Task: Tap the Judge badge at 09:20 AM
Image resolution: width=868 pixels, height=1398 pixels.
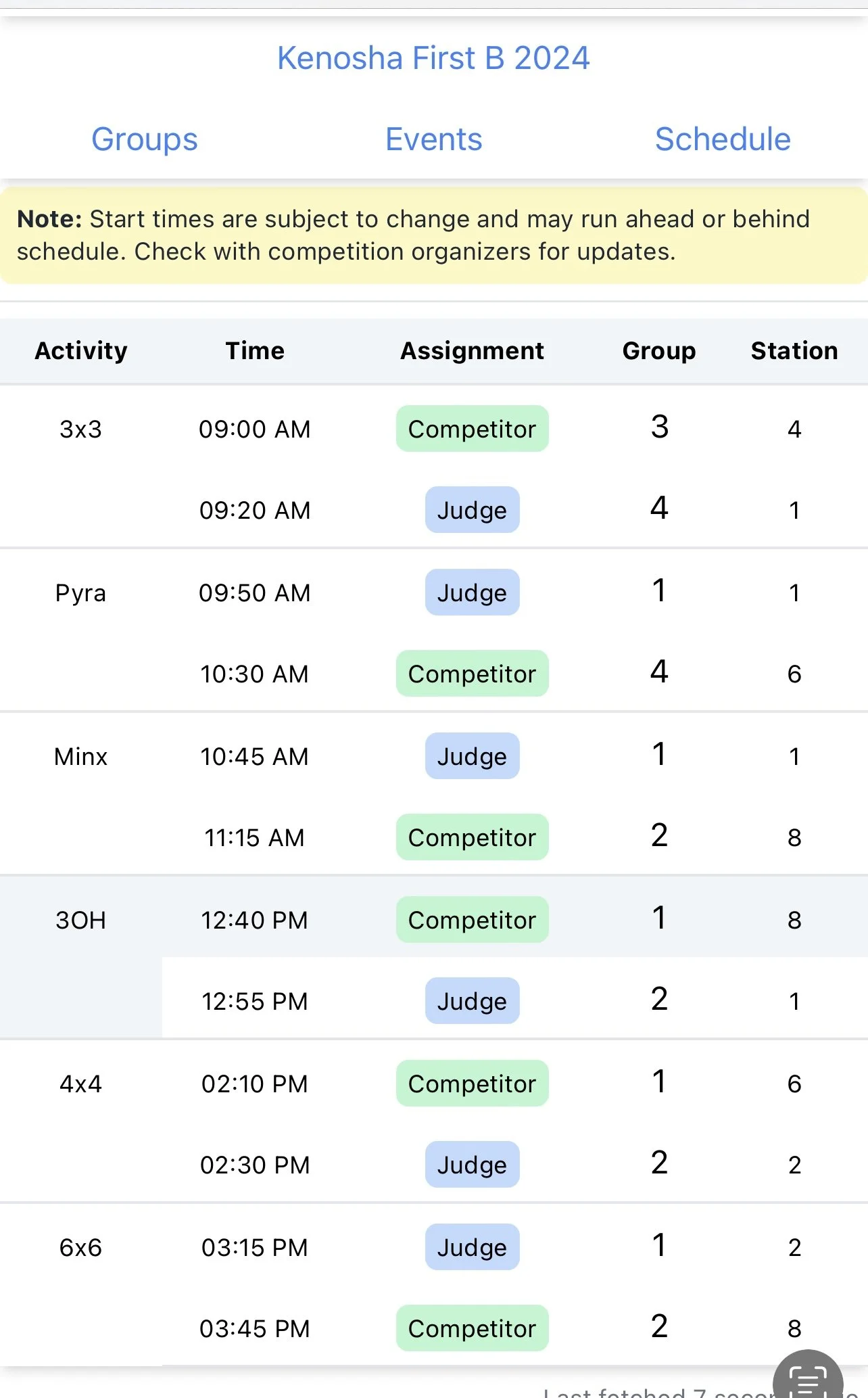Action: pos(472,510)
